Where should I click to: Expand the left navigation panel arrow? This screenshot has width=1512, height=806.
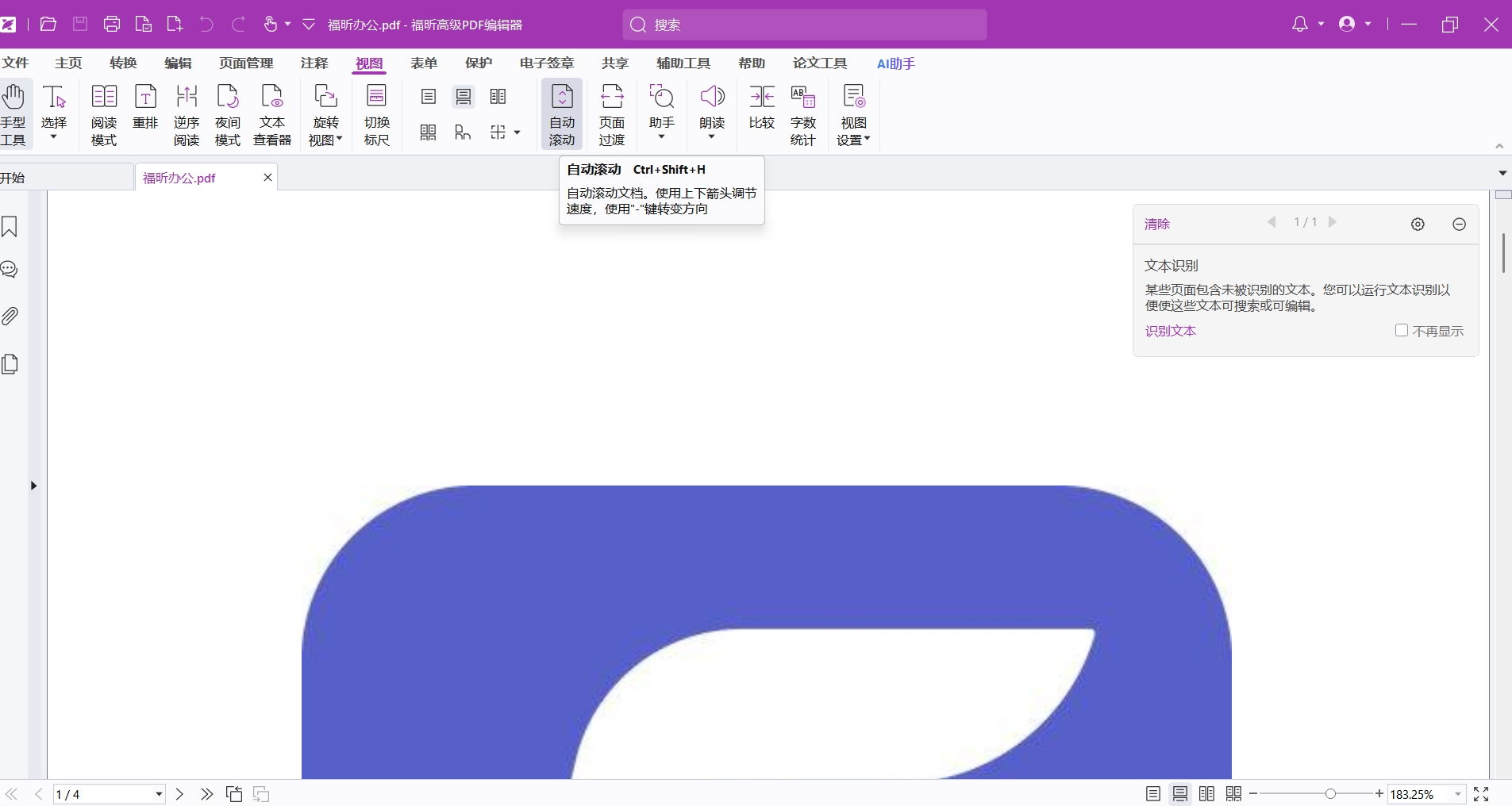click(33, 486)
